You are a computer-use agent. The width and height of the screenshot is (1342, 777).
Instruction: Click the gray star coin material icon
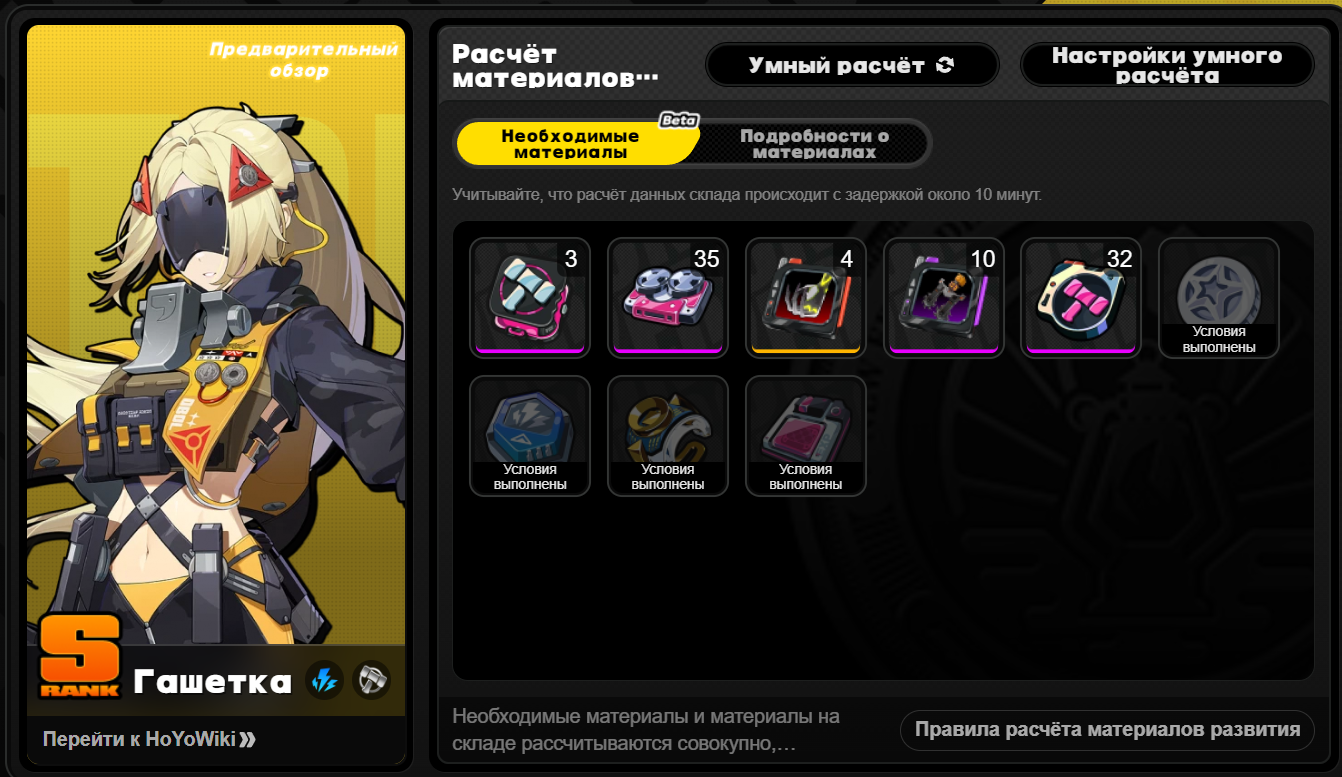pos(1219,297)
